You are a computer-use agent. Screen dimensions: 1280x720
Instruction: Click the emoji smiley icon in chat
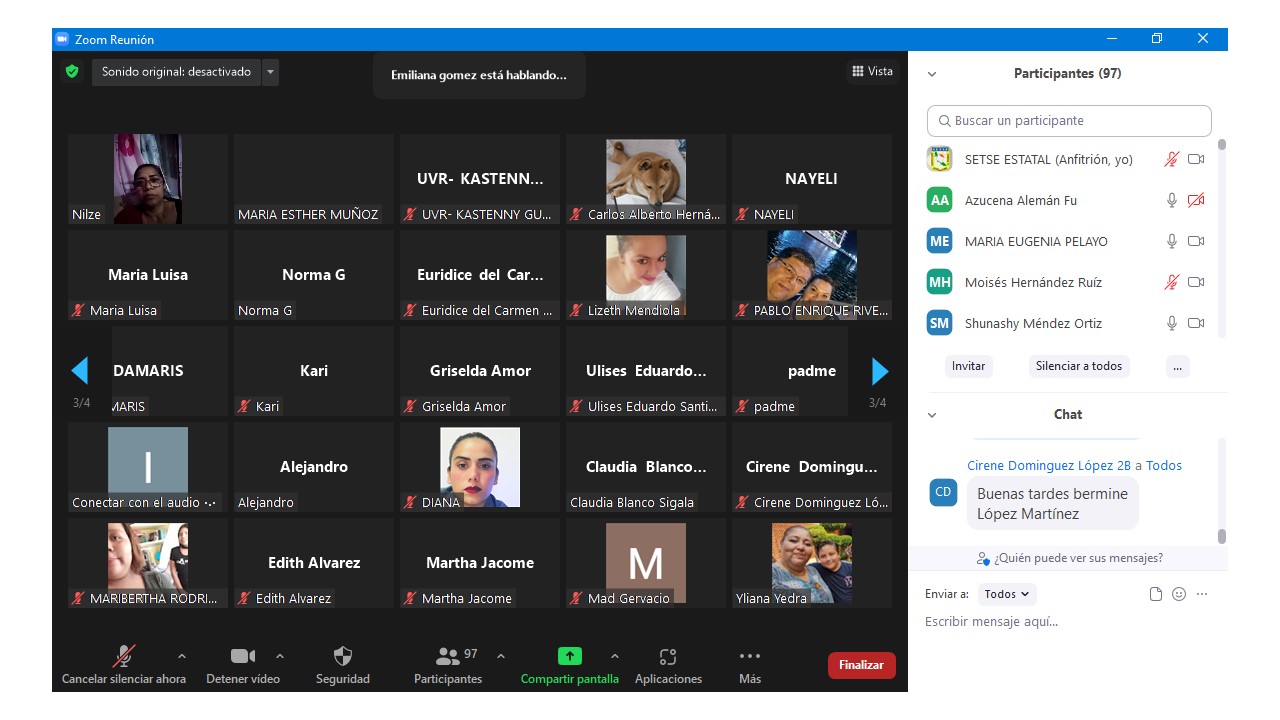1179,594
